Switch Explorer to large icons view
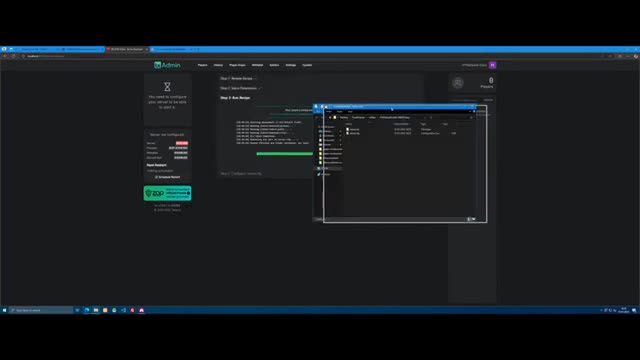The image size is (640, 360). pyautogui.click(x=473, y=219)
